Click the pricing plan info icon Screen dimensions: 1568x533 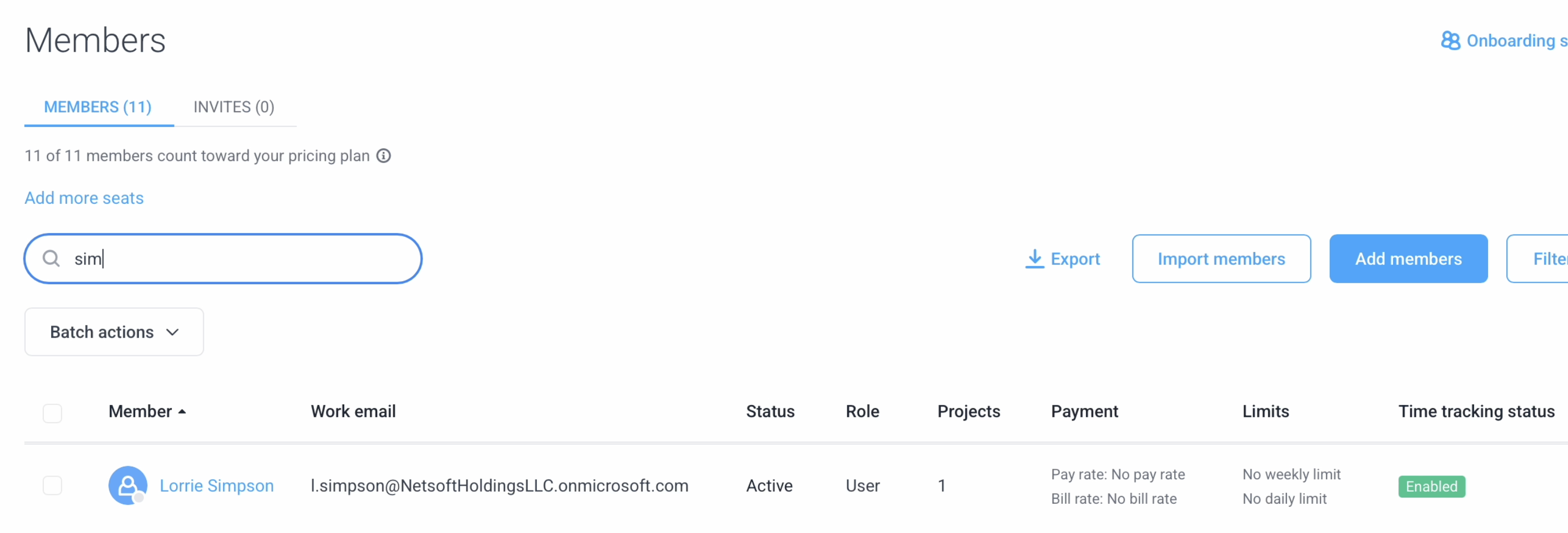(x=383, y=156)
